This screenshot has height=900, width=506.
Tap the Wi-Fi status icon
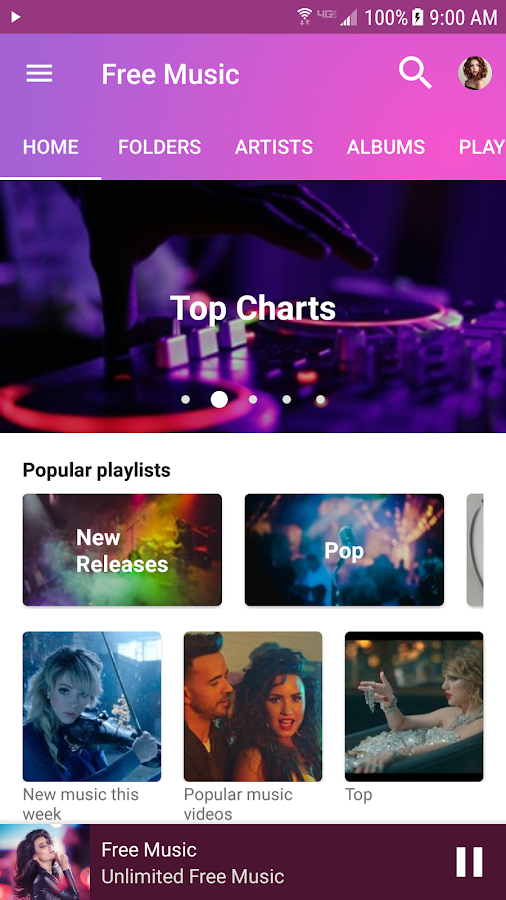(304, 16)
